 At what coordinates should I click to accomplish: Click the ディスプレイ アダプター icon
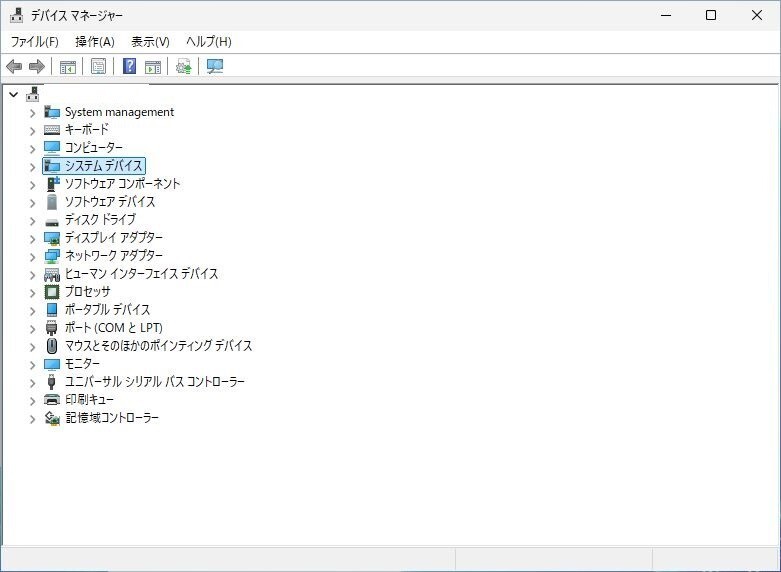(x=52, y=238)
